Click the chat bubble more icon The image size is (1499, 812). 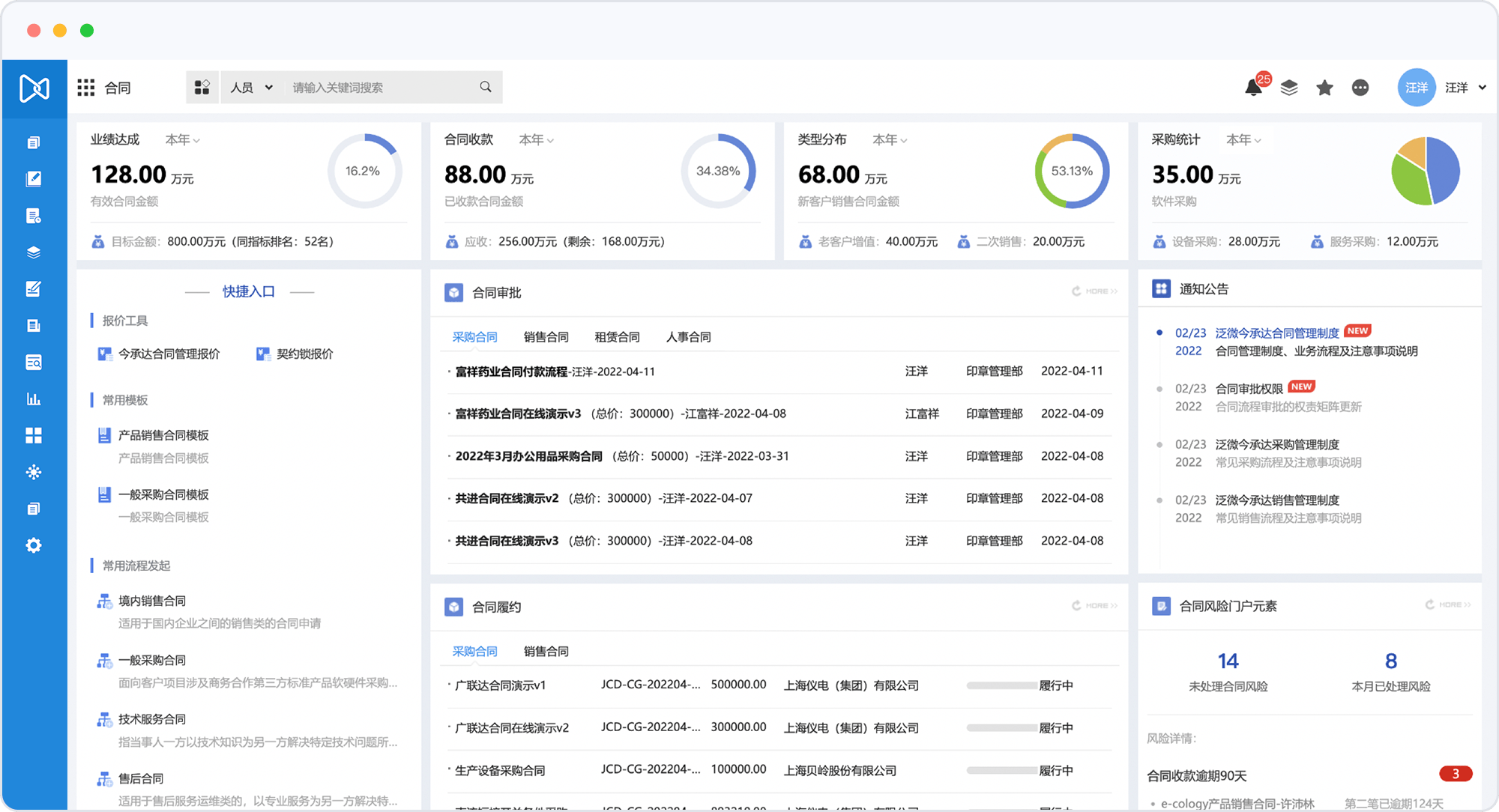point(1360,88)
